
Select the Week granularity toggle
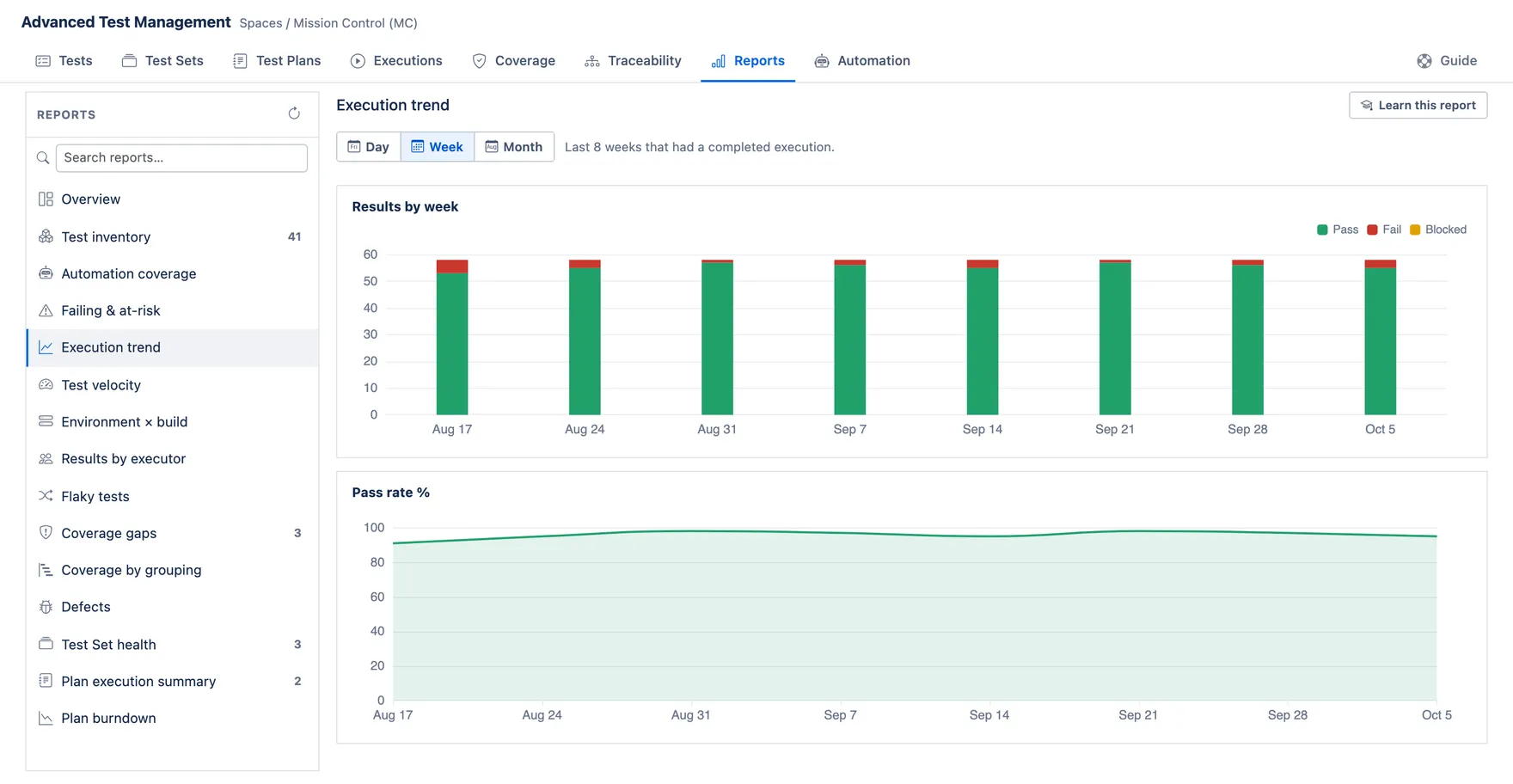[438, 147]
